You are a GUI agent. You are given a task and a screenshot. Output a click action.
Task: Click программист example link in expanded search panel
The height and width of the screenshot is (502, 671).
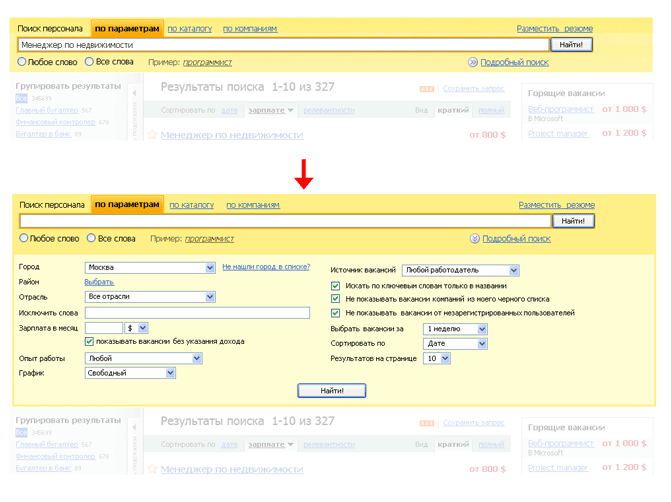[209, 239]
